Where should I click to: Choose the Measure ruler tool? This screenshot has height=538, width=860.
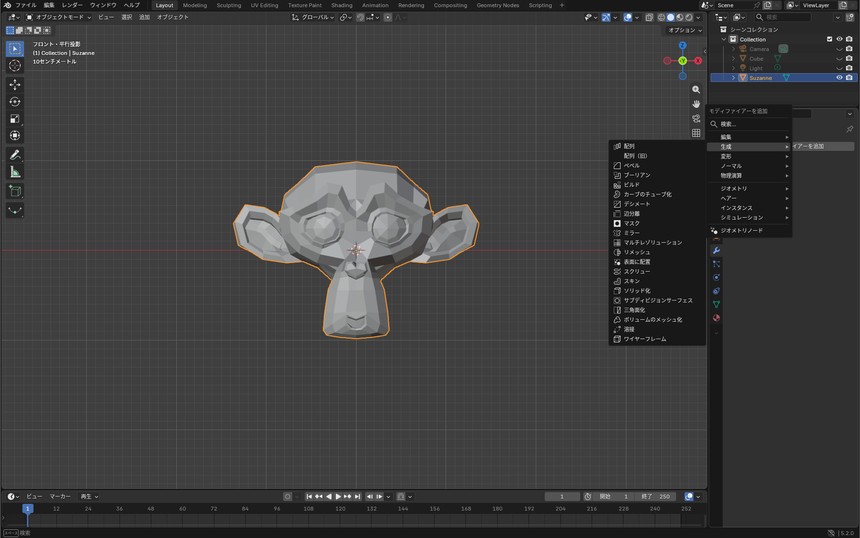pos(15,172)
